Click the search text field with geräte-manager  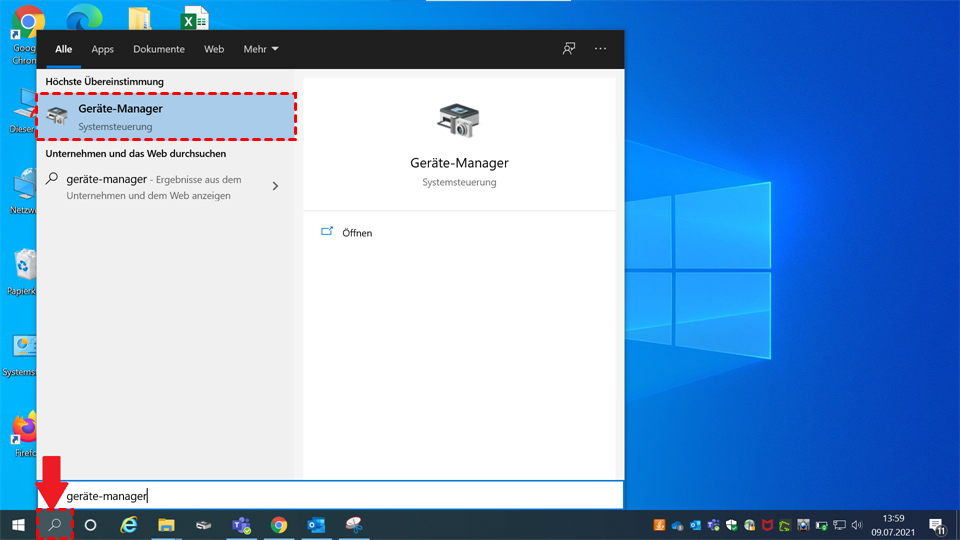click(x=330, y=495)
